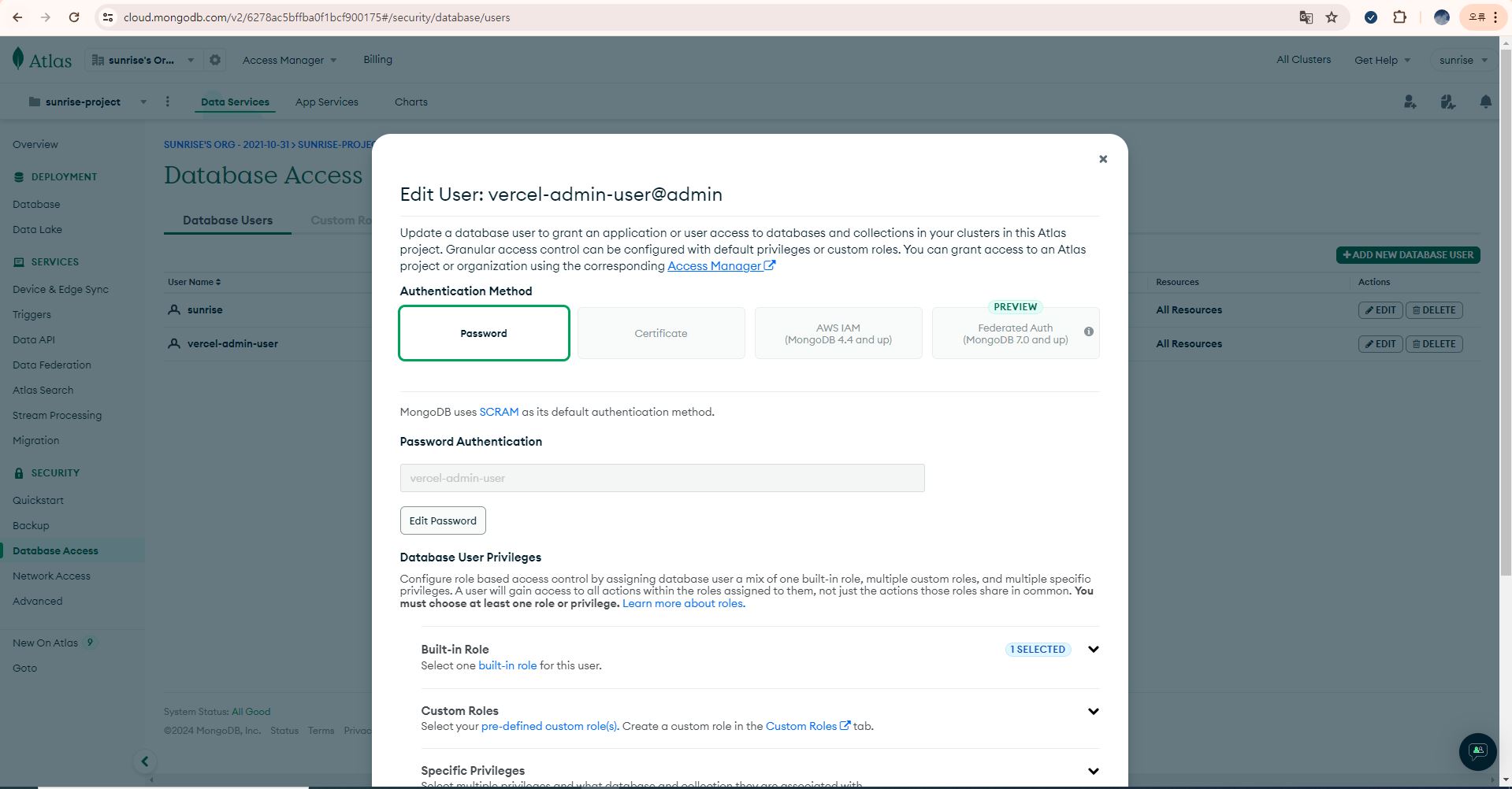Open project options three-dot menu

167,102
